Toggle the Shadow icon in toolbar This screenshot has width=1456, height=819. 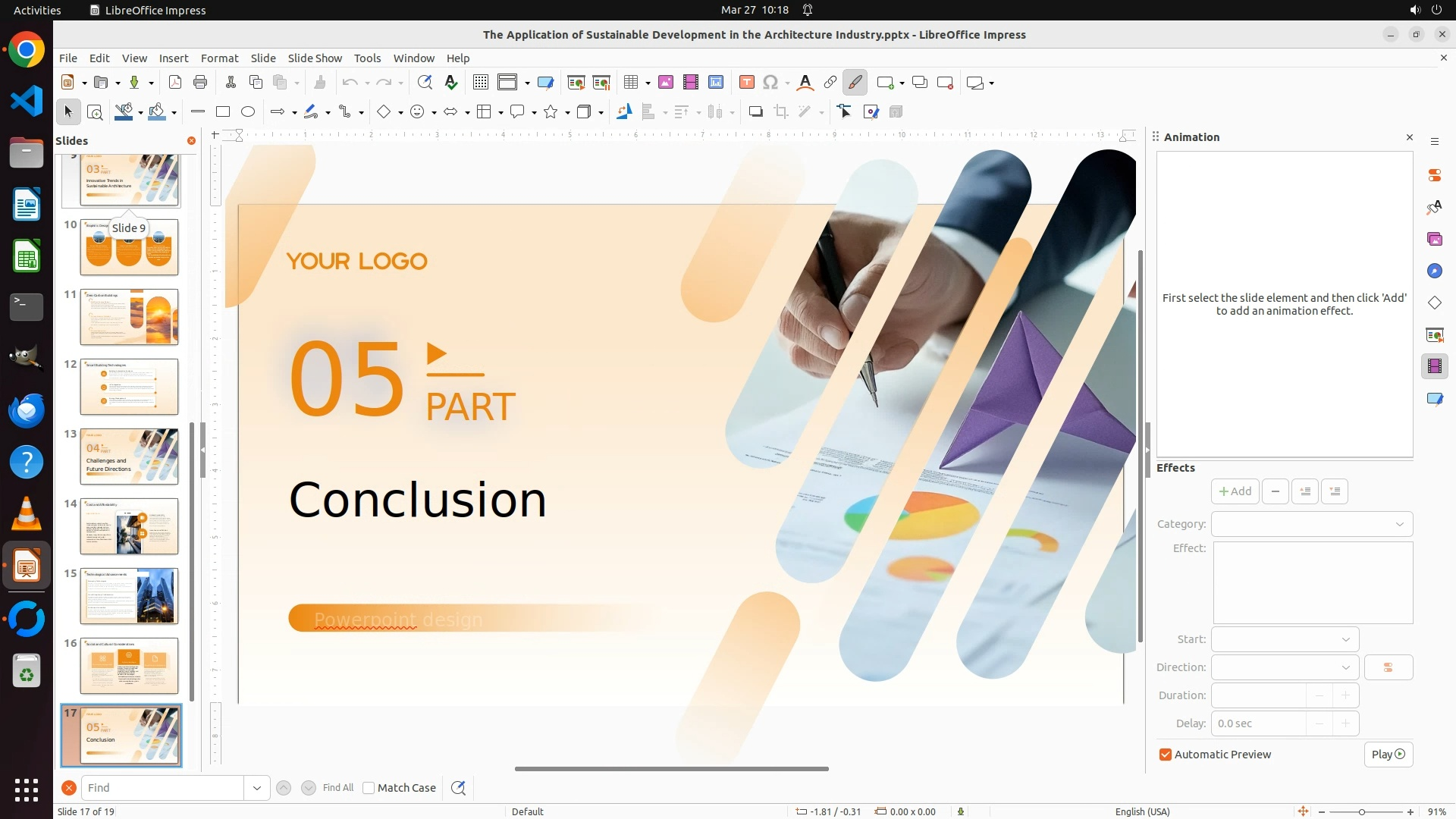(755, 112)
